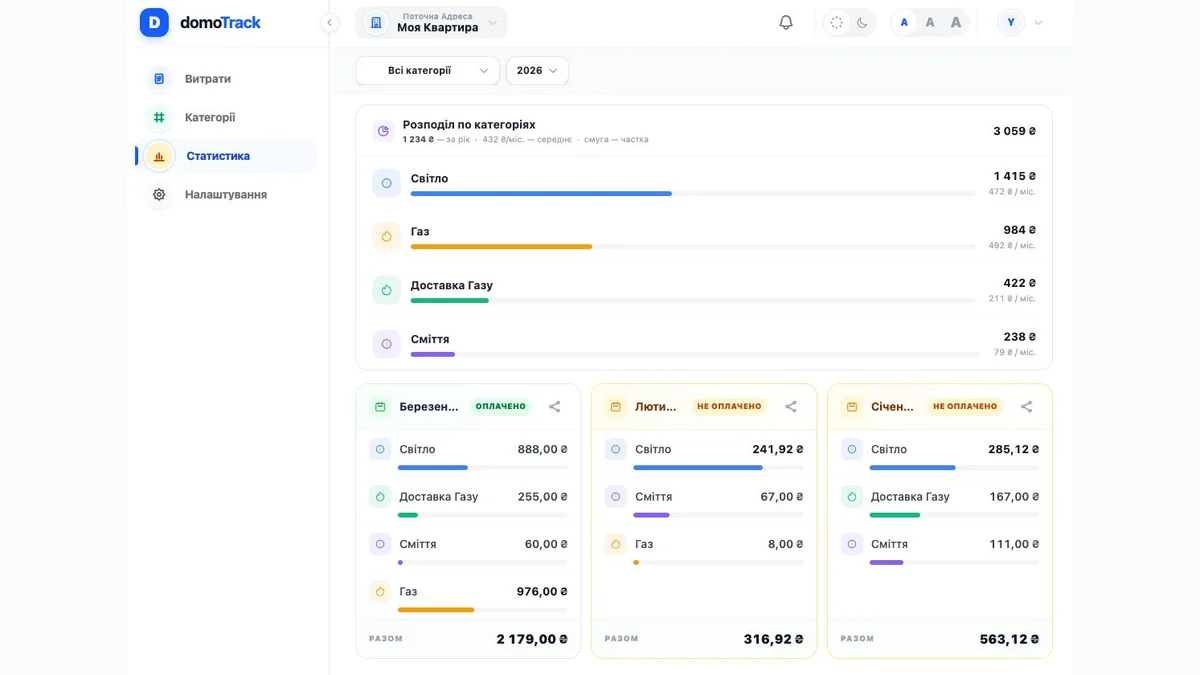Click the Березень card calendar icon

(380, 407)
